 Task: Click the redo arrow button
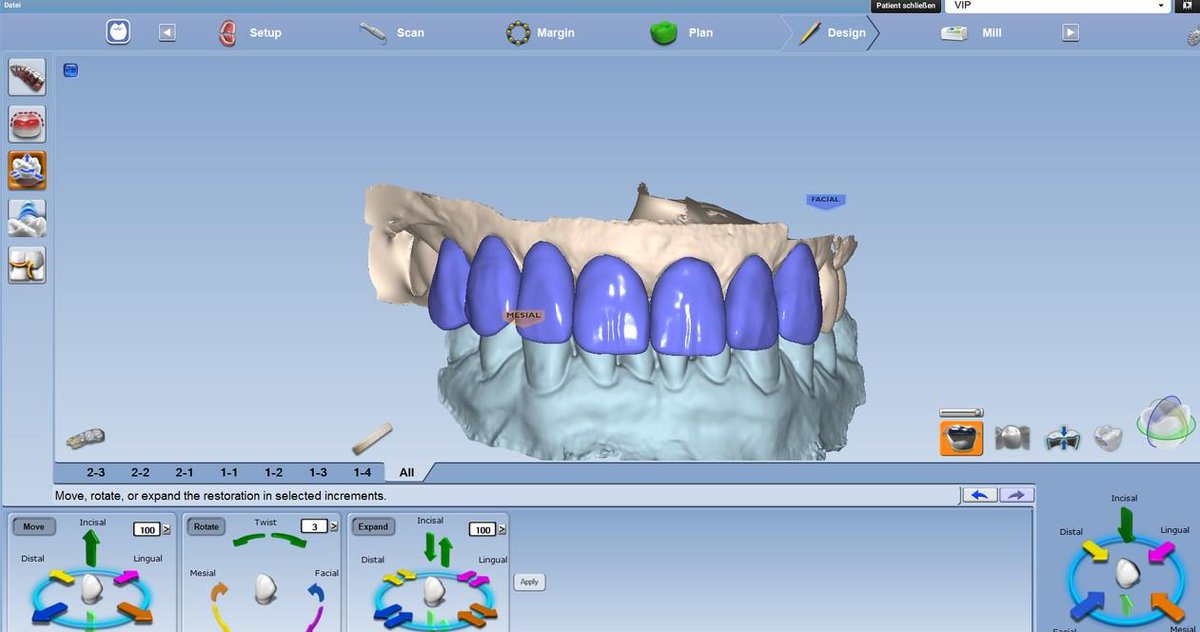[x=1017, y=495]
